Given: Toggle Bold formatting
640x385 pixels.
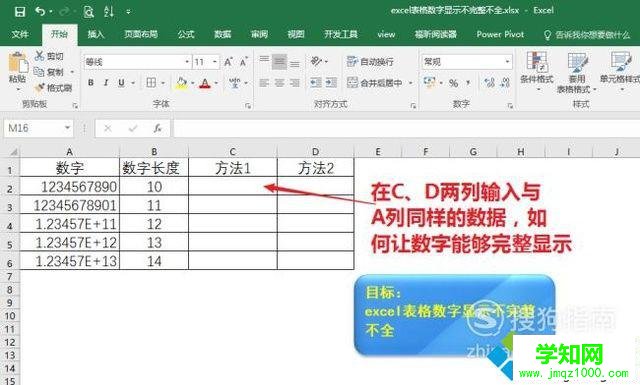Looking at the screenshot, I should click(x=91, y=83).
